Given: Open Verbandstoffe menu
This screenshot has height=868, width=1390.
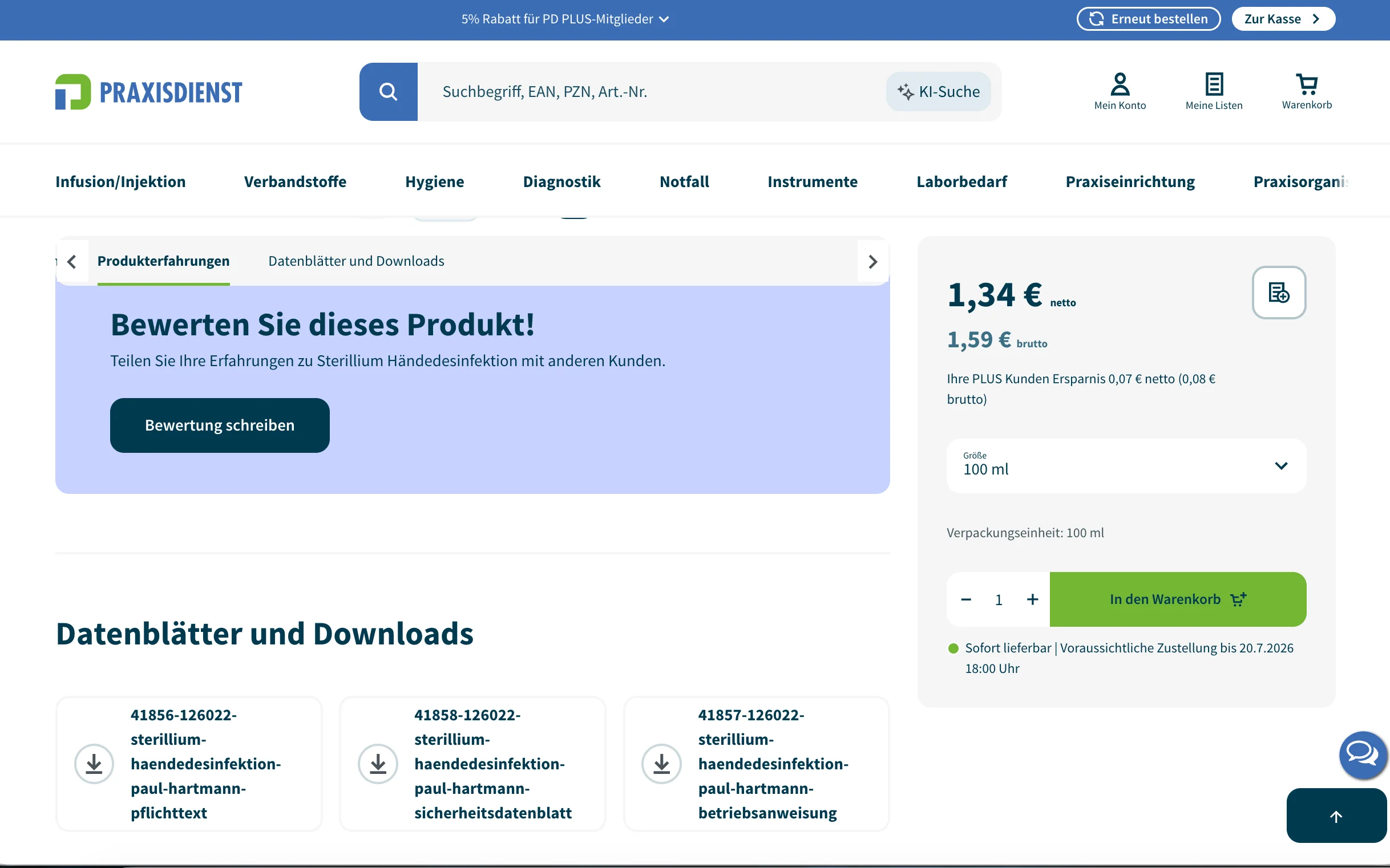Looking at the screenshot, I should click(295, 181).
